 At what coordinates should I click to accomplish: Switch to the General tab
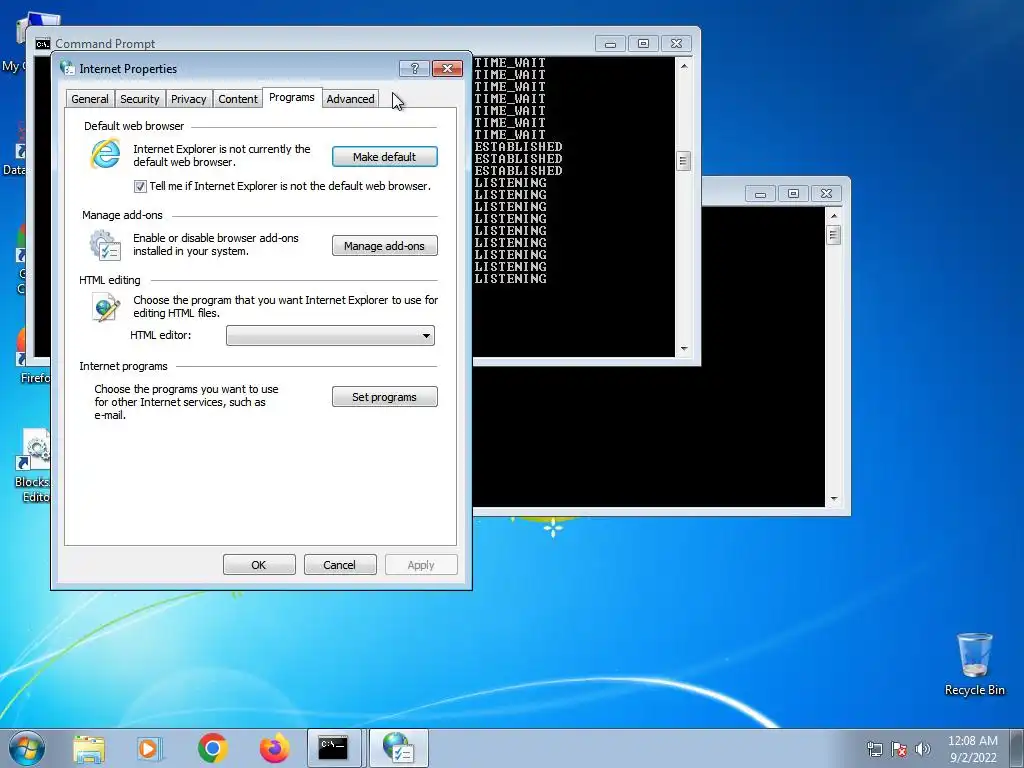pos(90,99)
